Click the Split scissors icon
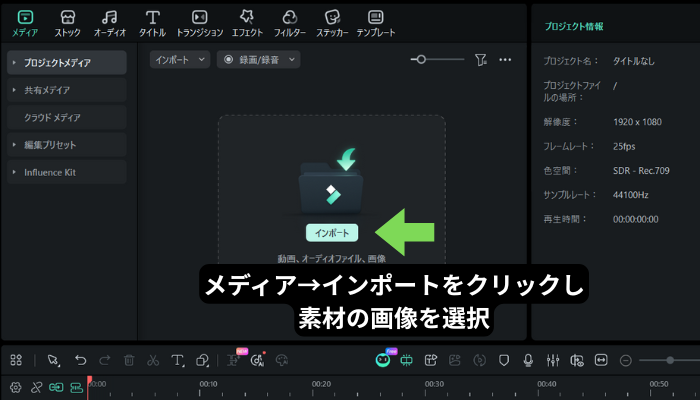Image resolution: width=700 pixels, height=400 pixels. 153,360
